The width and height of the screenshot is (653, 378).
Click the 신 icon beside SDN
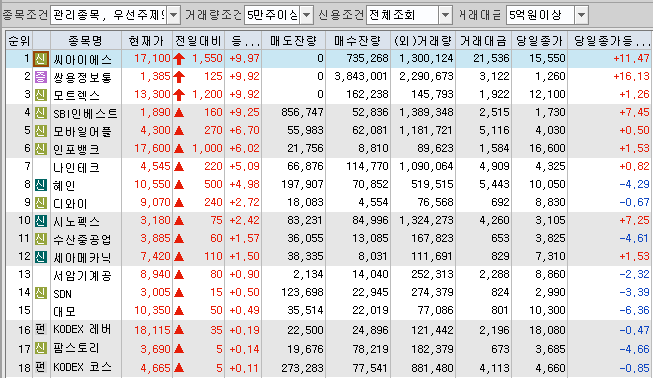(41, 292)
